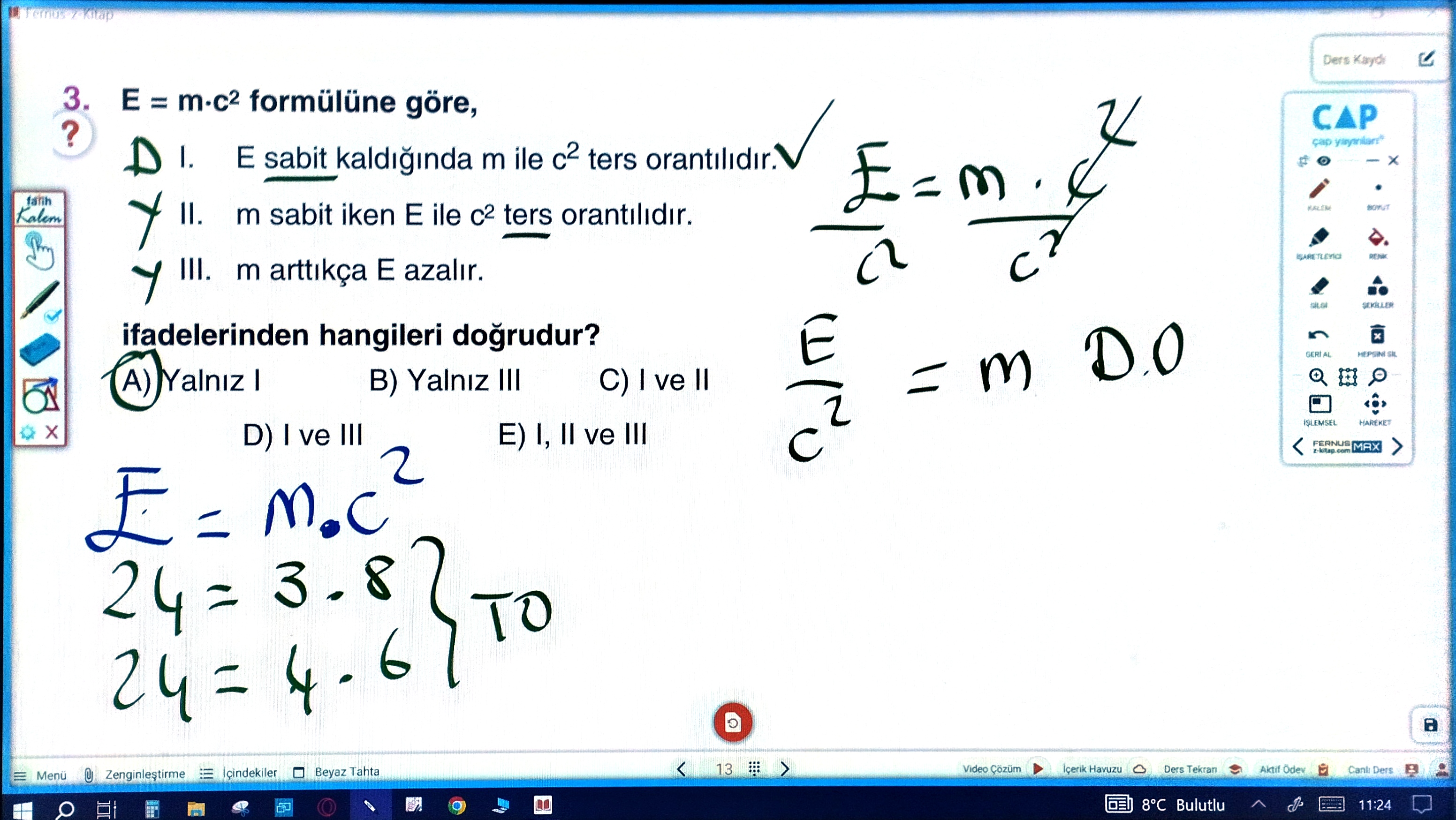Screen dimensions: 1456x820
Task: Click the zoom out magnifier icon
Action: point(1378,376)
